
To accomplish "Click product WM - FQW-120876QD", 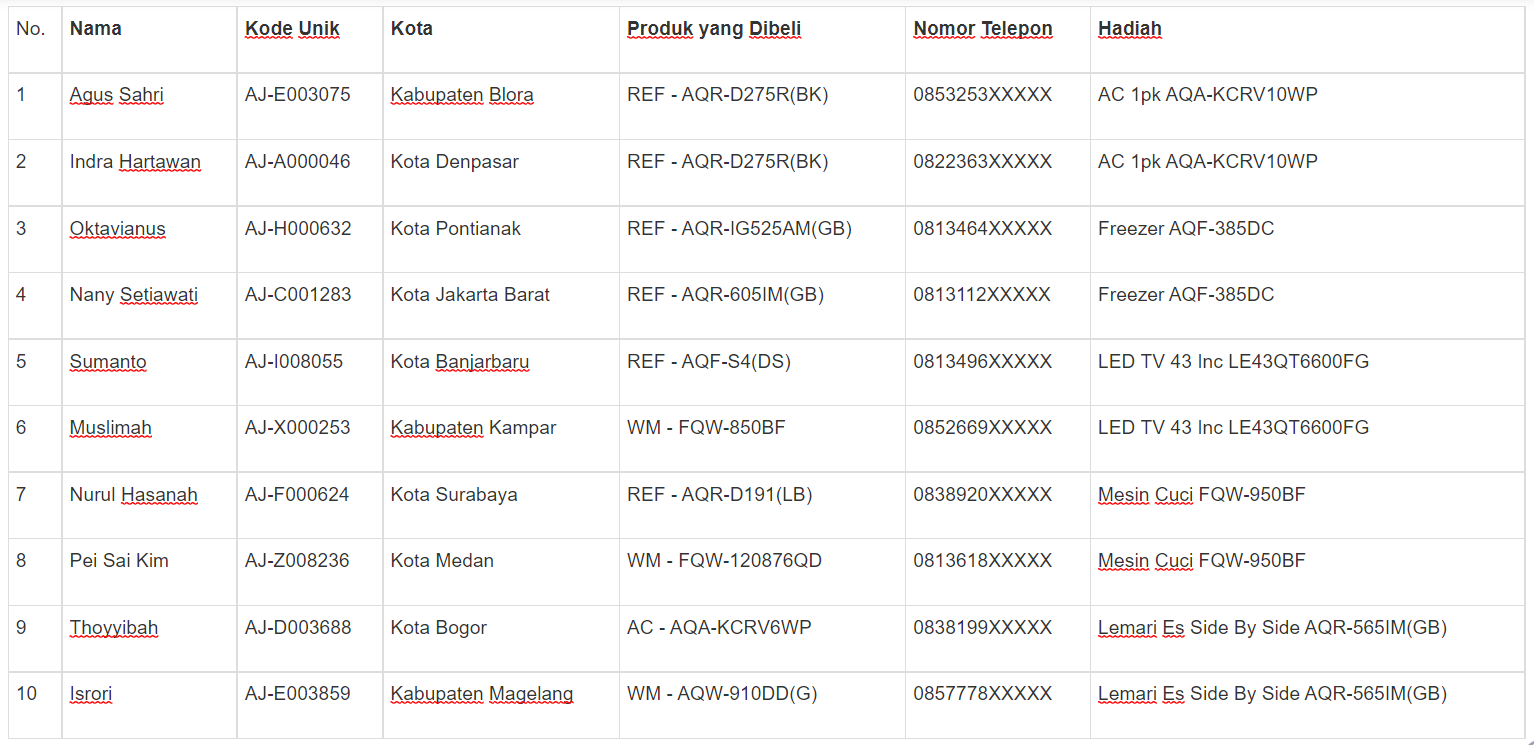I will [x=724, y=561].
